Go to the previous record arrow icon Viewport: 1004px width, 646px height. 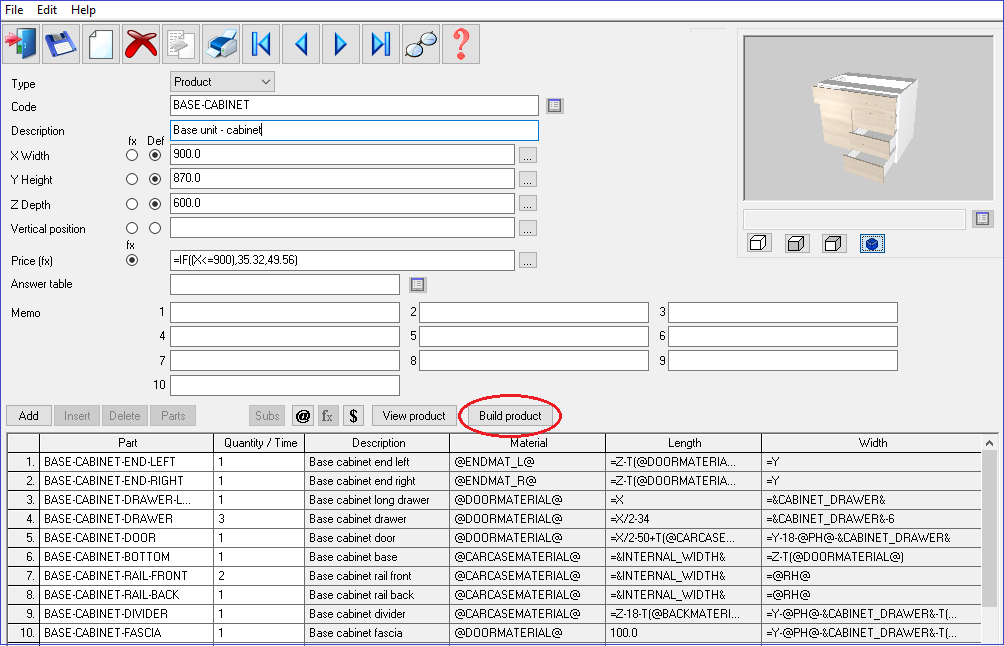(301, 44)
